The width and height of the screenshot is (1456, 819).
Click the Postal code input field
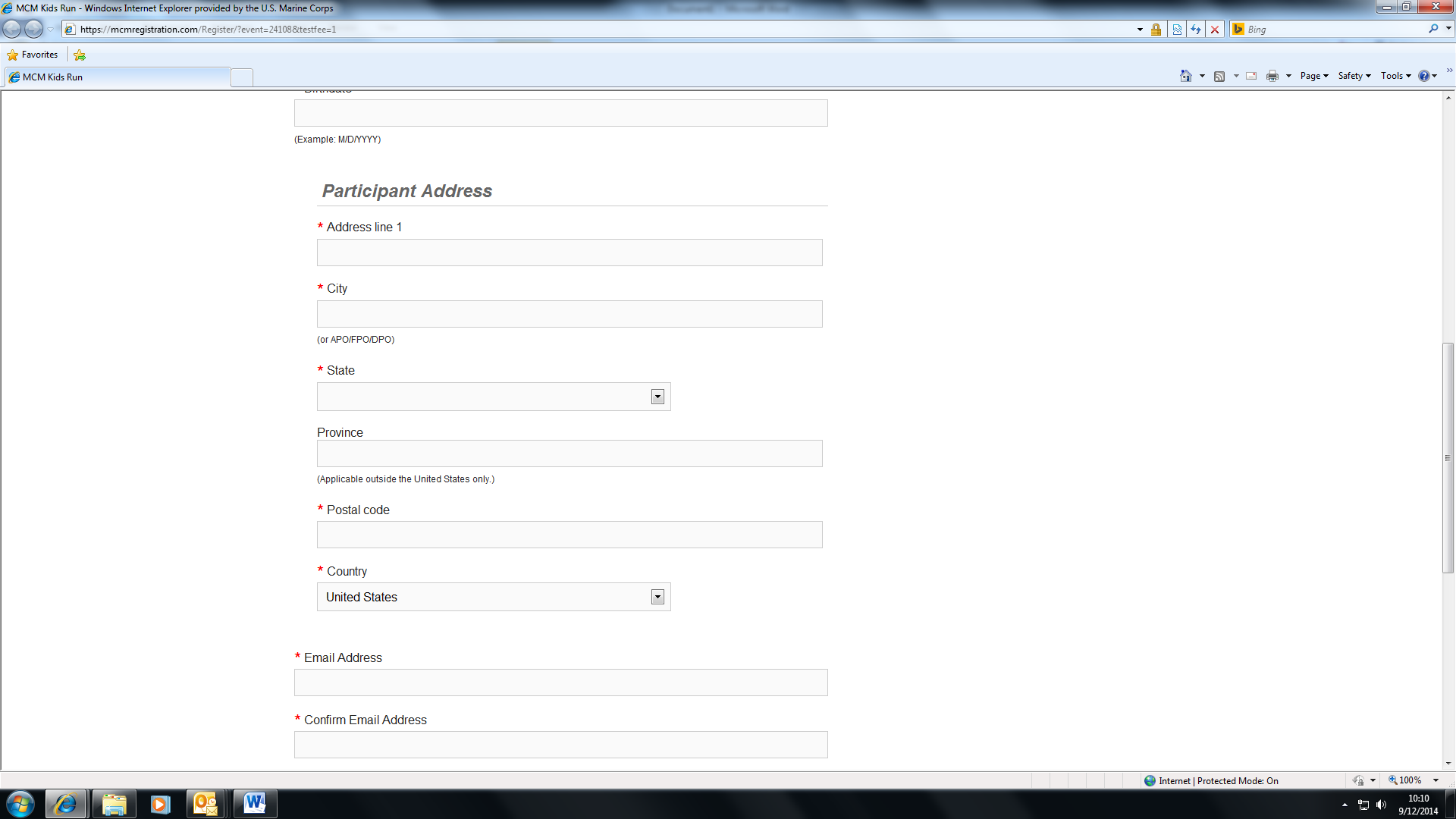pyautogui.click(x=569, y=535)
